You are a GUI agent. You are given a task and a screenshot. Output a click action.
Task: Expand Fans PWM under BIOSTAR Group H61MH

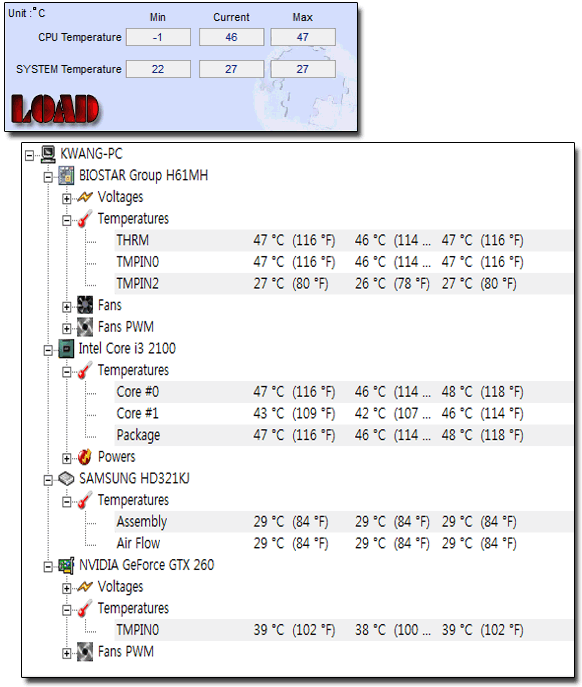coord(66,329)
